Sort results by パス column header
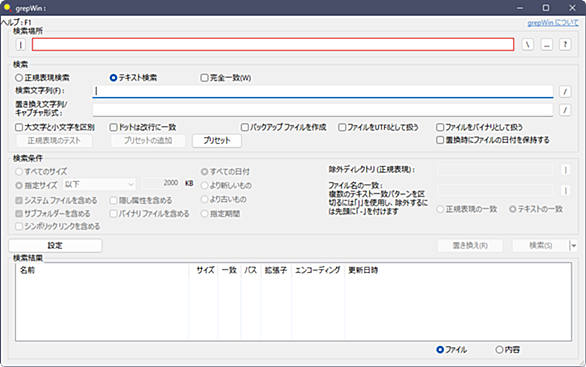The width and height of the screenshot is (586, 367). coord(250,270)
